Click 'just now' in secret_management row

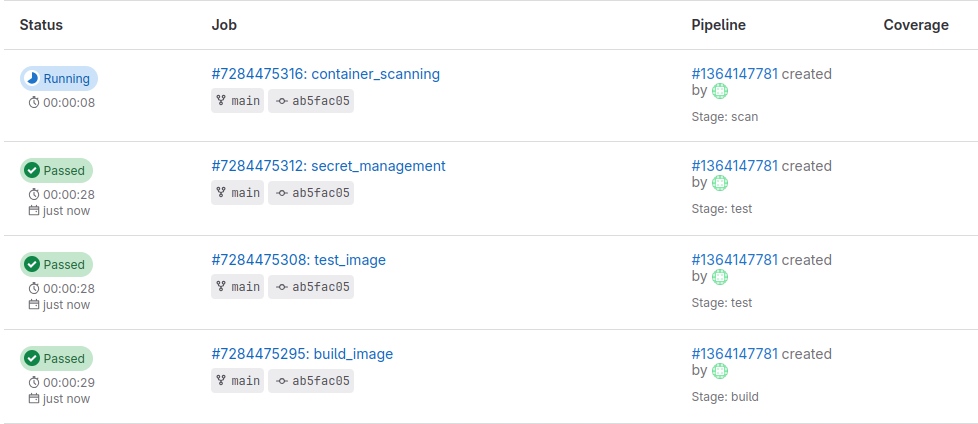click(x=67, y=211)
